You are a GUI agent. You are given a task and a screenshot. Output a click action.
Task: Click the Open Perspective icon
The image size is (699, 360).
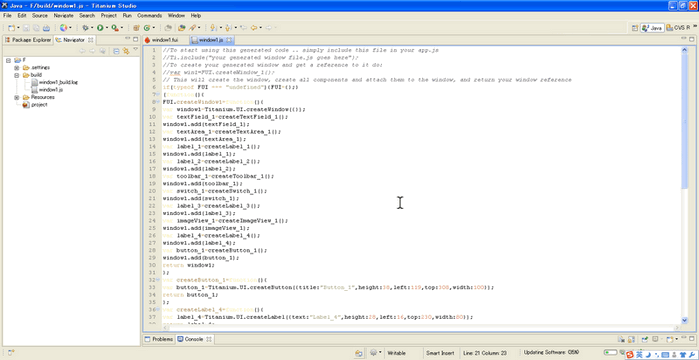[x=635, y=28]
